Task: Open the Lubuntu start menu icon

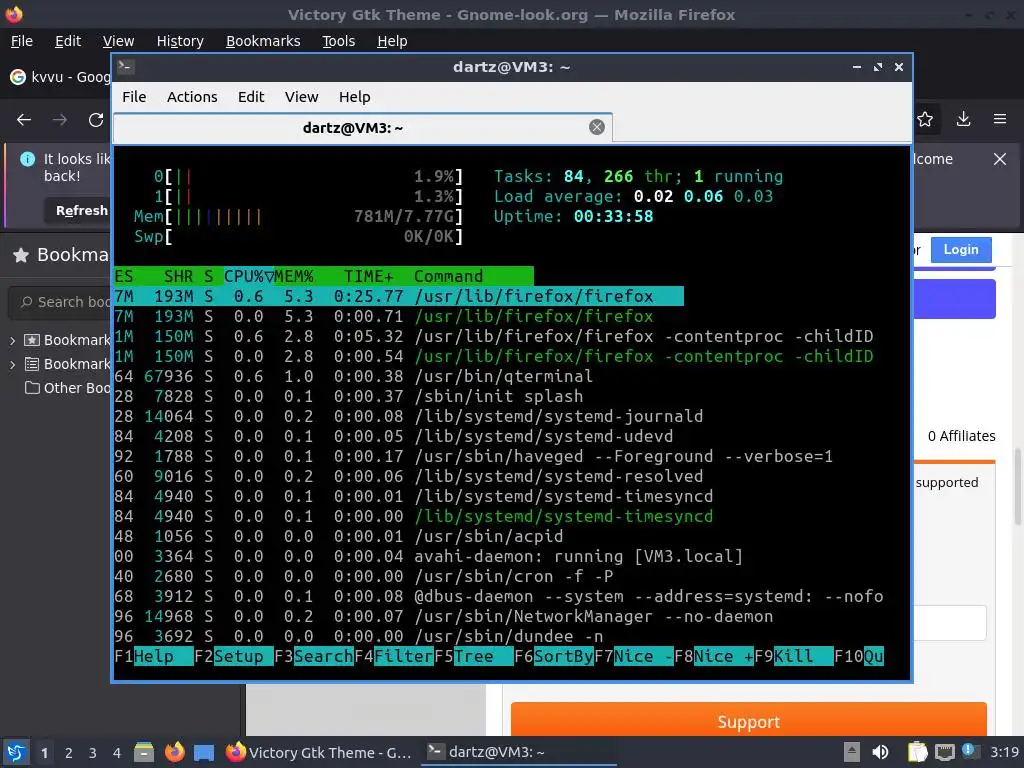Action: 16,752
